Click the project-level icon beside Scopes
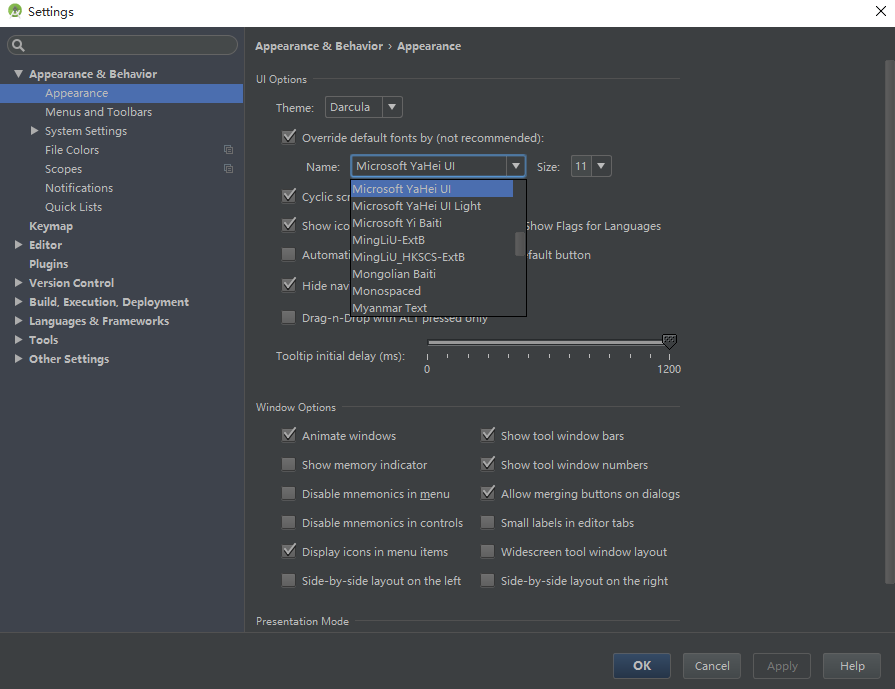The height and width of the screenshot is (689, 895). click(229, 169)
